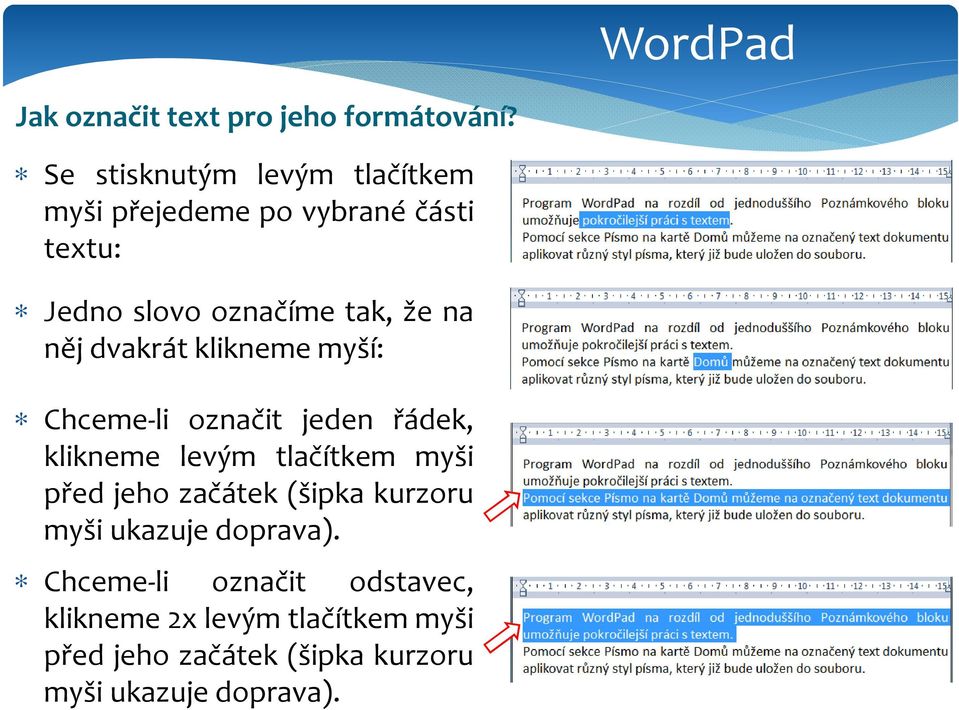
Task: Click ruler indent marker above highlighted 'Domů' screenshot
Action: tap(522, 298)
